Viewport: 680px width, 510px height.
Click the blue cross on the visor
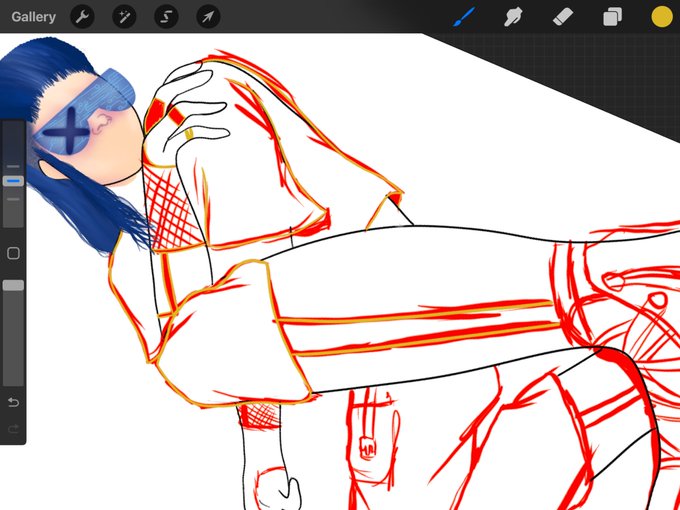point(69,130)
